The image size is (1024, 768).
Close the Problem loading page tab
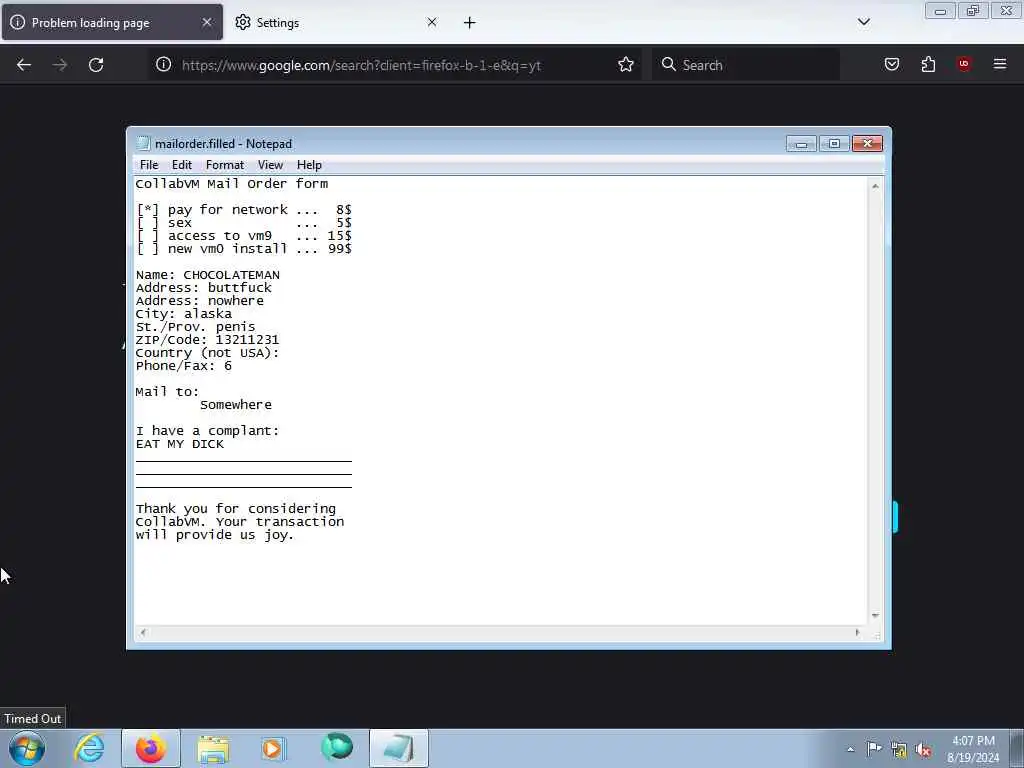coord(206,22)
